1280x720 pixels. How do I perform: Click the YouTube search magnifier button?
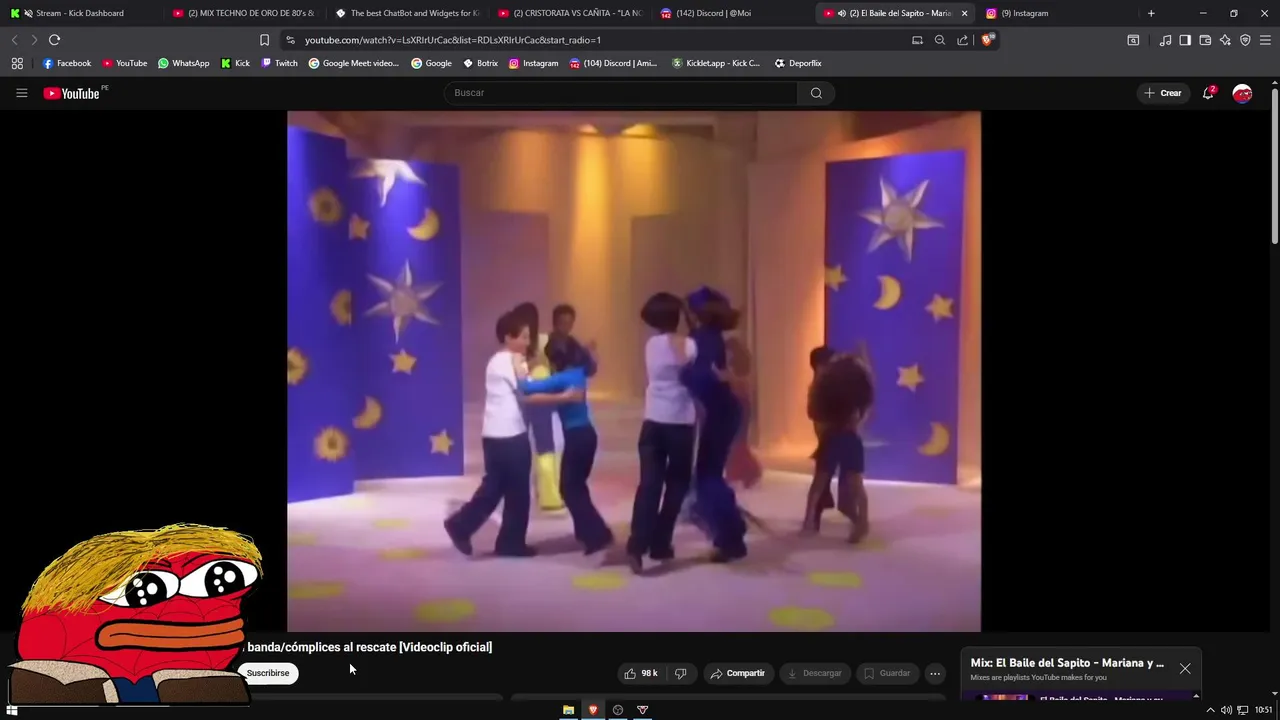click(816, 93)
